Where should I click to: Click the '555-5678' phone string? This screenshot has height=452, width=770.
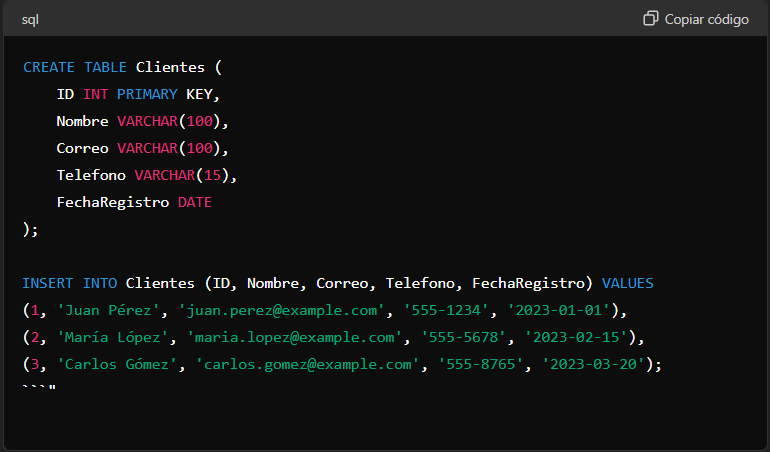(x=463, y=337)
